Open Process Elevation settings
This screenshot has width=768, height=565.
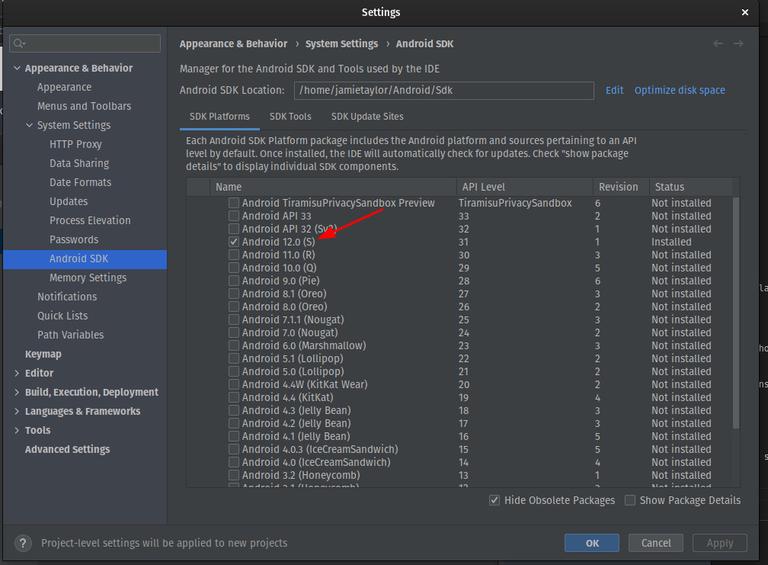pyautogui.click(x=90, y=221)
